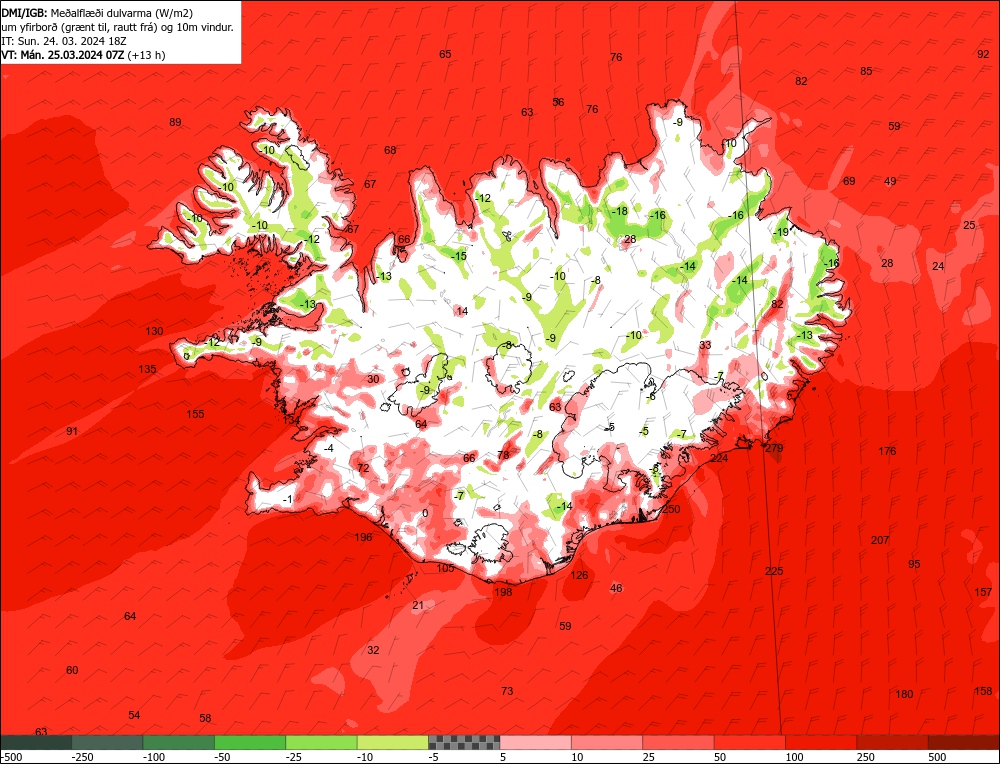
Task: Click the ocean value '68' in the north
Action: click(x=390, y=150)
